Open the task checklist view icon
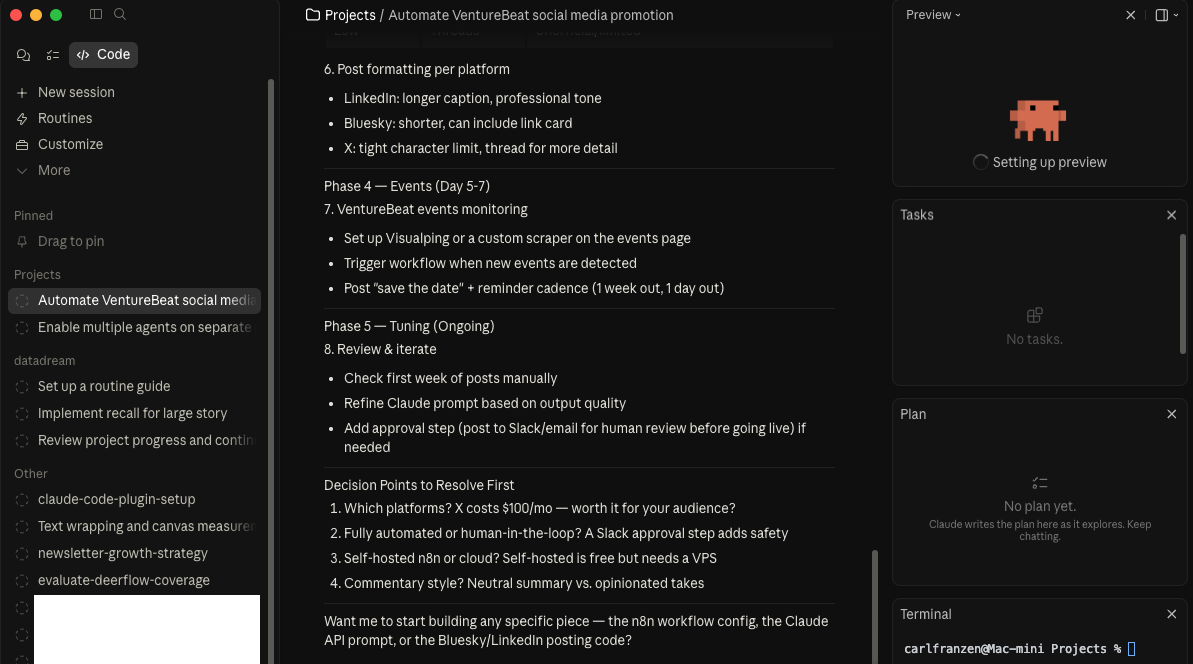This screenshot has width=1193, height=664. coord(53,55)
